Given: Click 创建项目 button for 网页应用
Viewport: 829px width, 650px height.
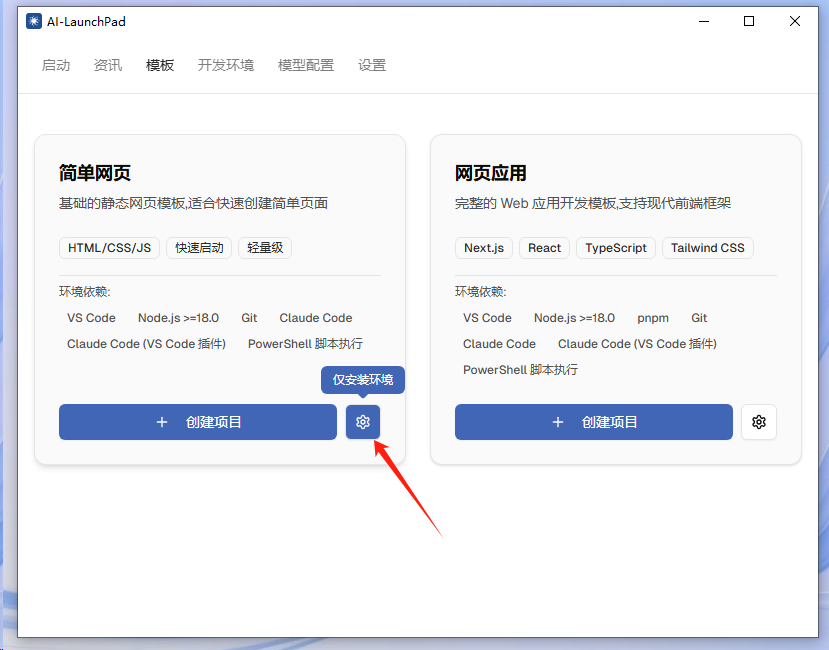Looking at the screenshot, I should click(594, 422).
